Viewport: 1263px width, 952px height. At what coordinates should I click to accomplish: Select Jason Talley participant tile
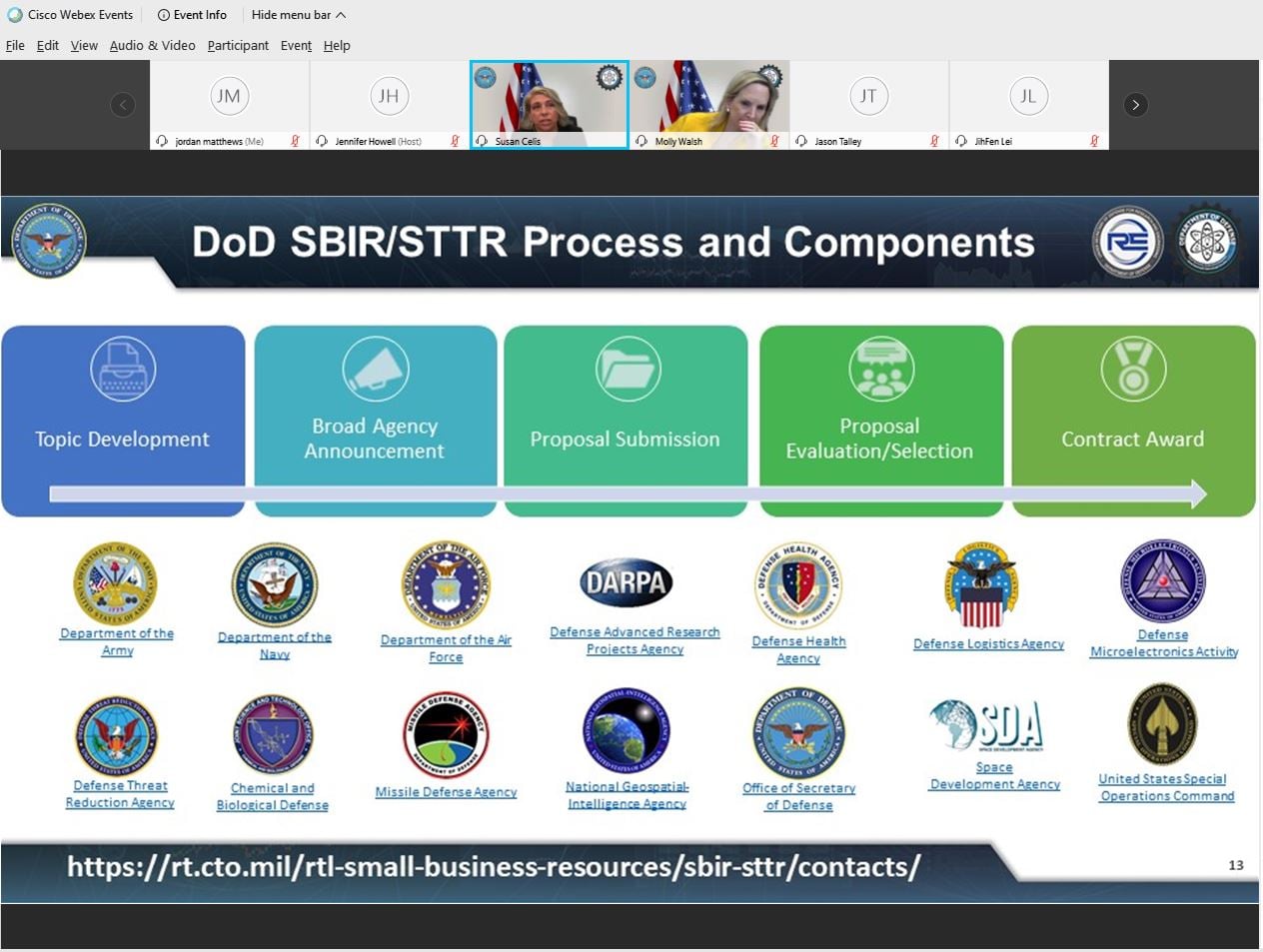pos(869,105)
